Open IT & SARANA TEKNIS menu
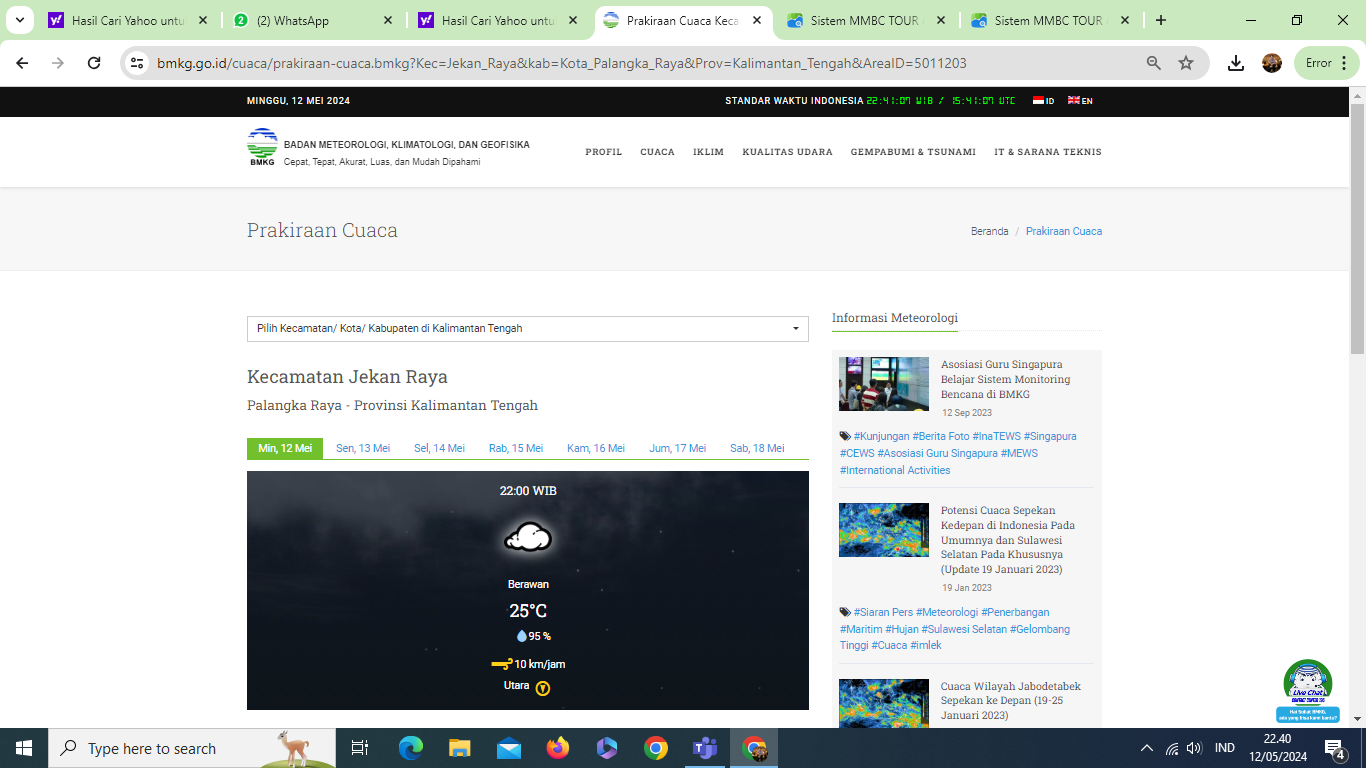 click(1048, 153)
